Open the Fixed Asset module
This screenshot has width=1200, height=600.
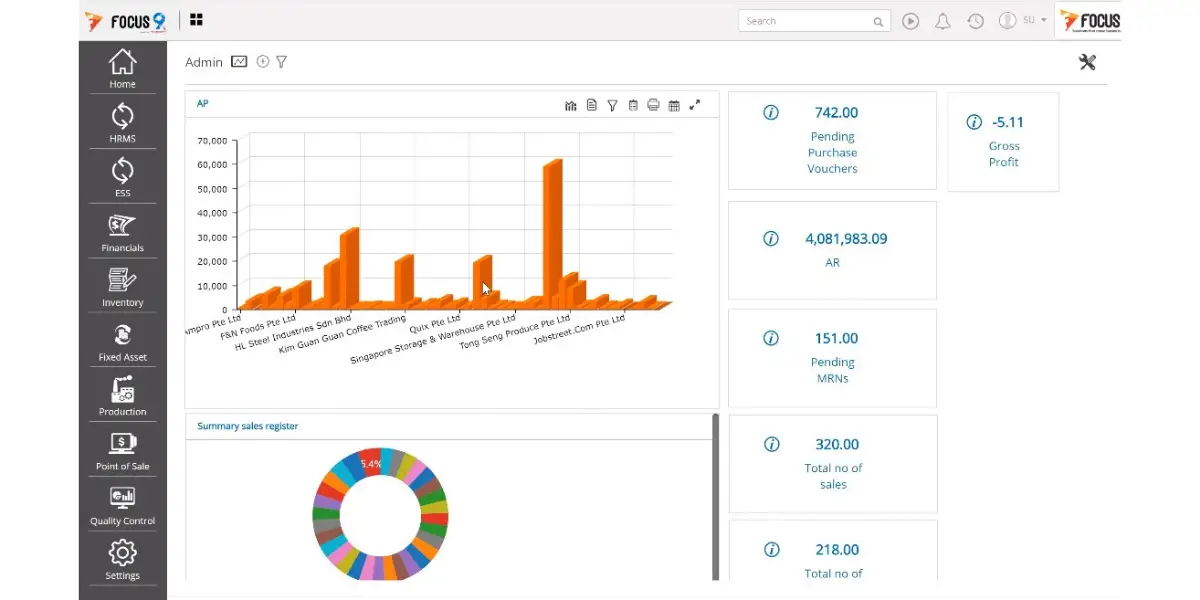click(122, 341)
